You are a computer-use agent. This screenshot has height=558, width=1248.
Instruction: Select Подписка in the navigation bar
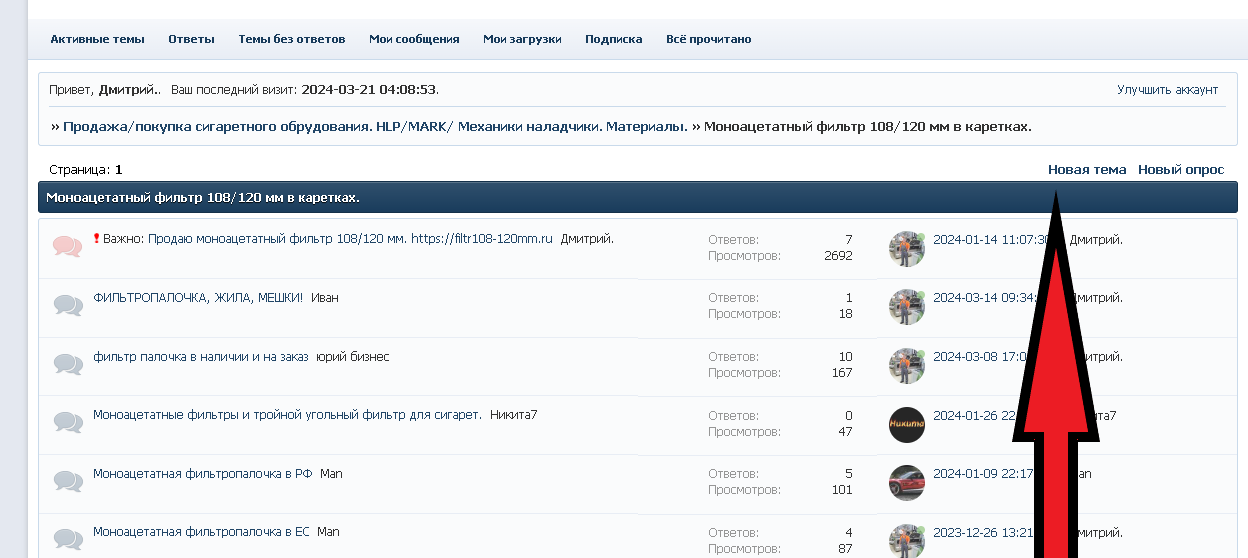point(613,39)
